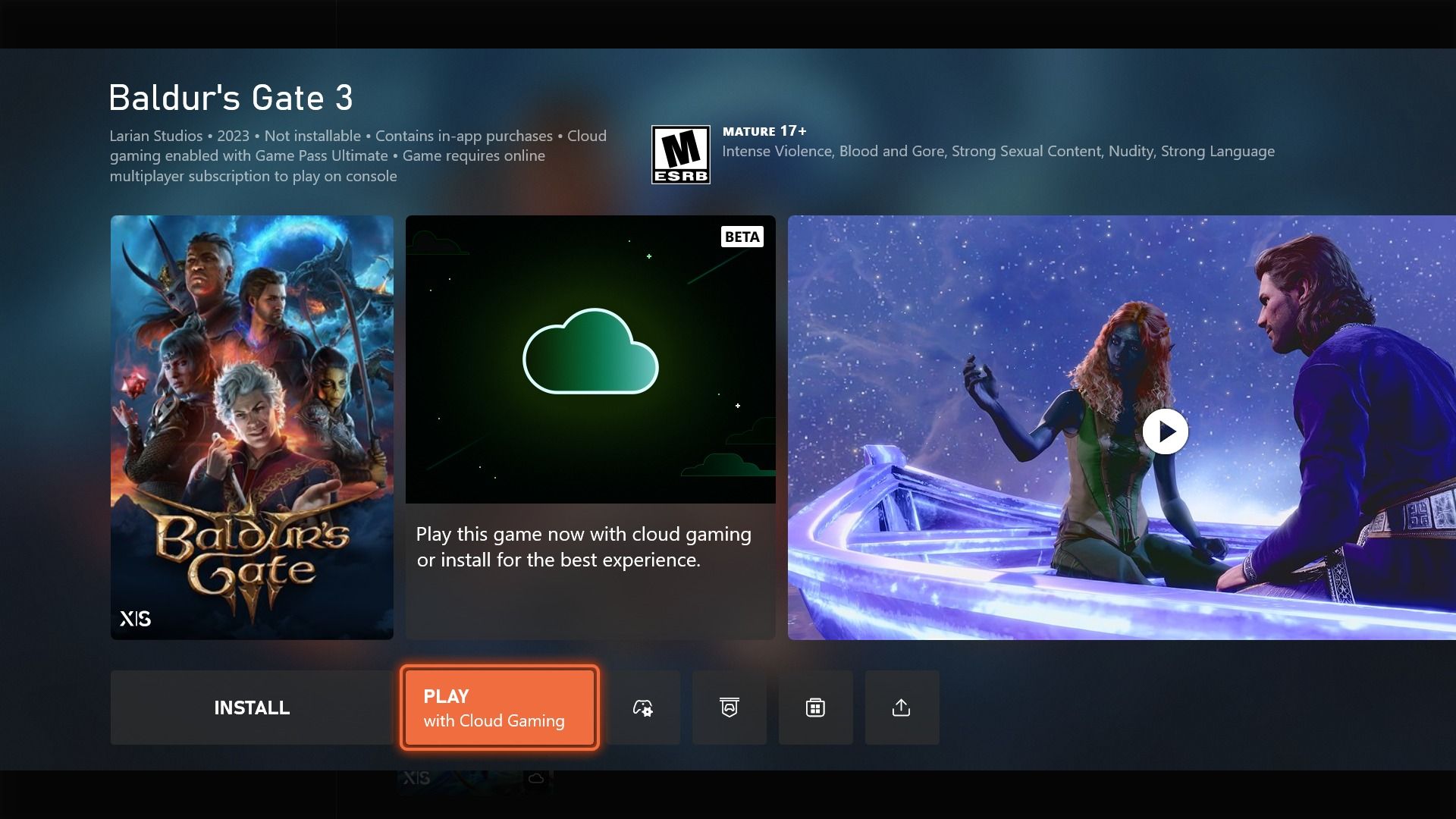The height and width of the screenshot is (819, 1456).
Task: Select the Xbox Series X|S badge icon
Action: [136, 618]
